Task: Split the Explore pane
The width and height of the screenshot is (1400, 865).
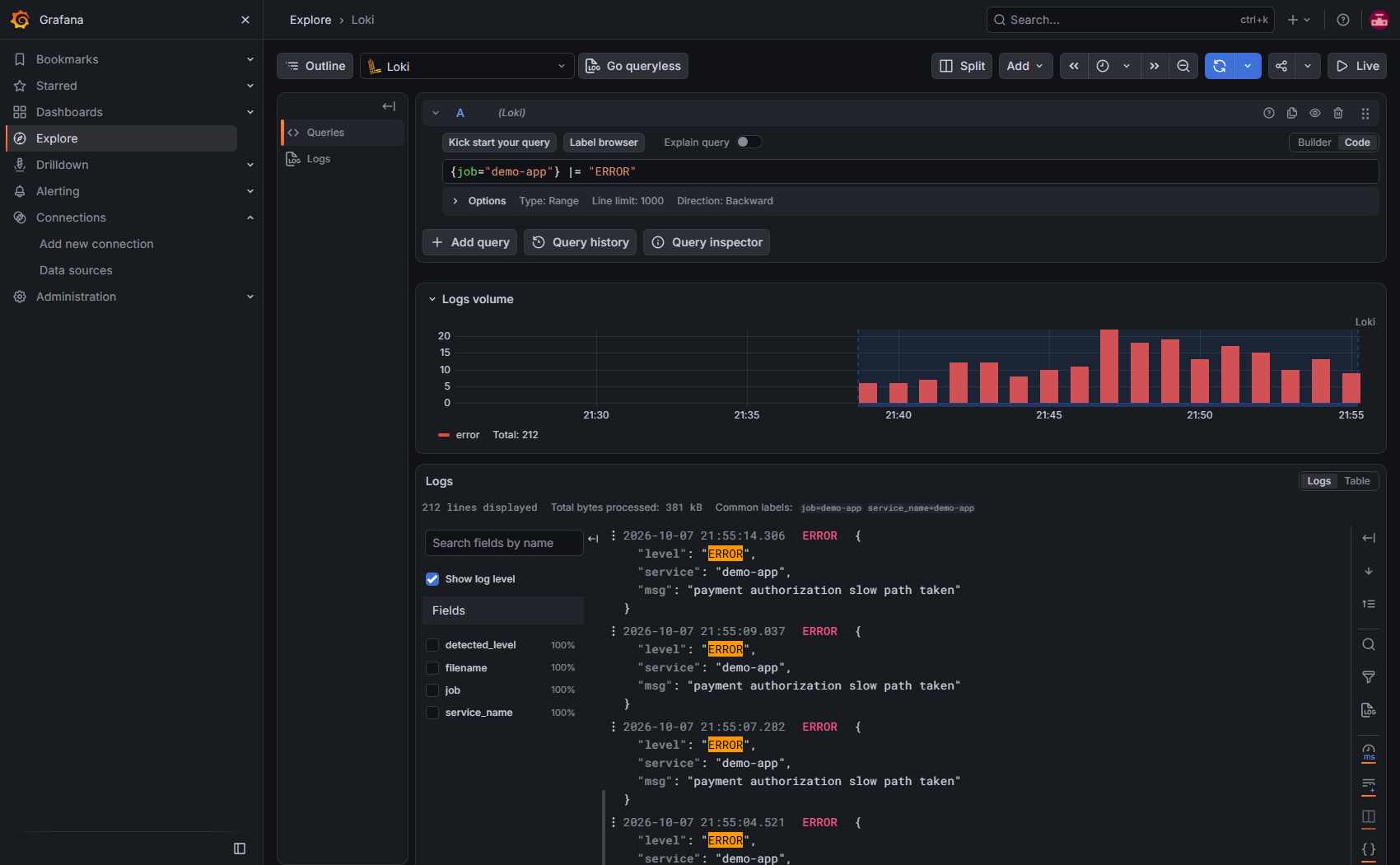Action: [962, 66]
